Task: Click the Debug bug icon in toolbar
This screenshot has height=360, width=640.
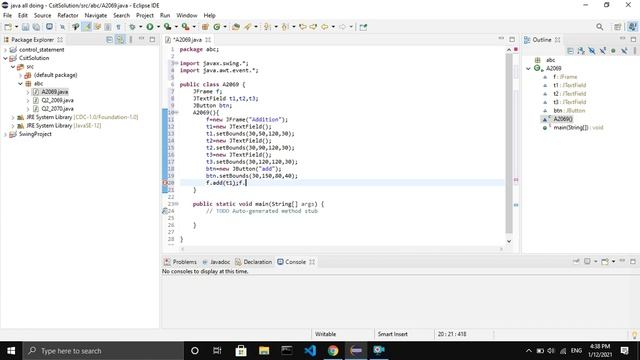Action: [132, 27]
